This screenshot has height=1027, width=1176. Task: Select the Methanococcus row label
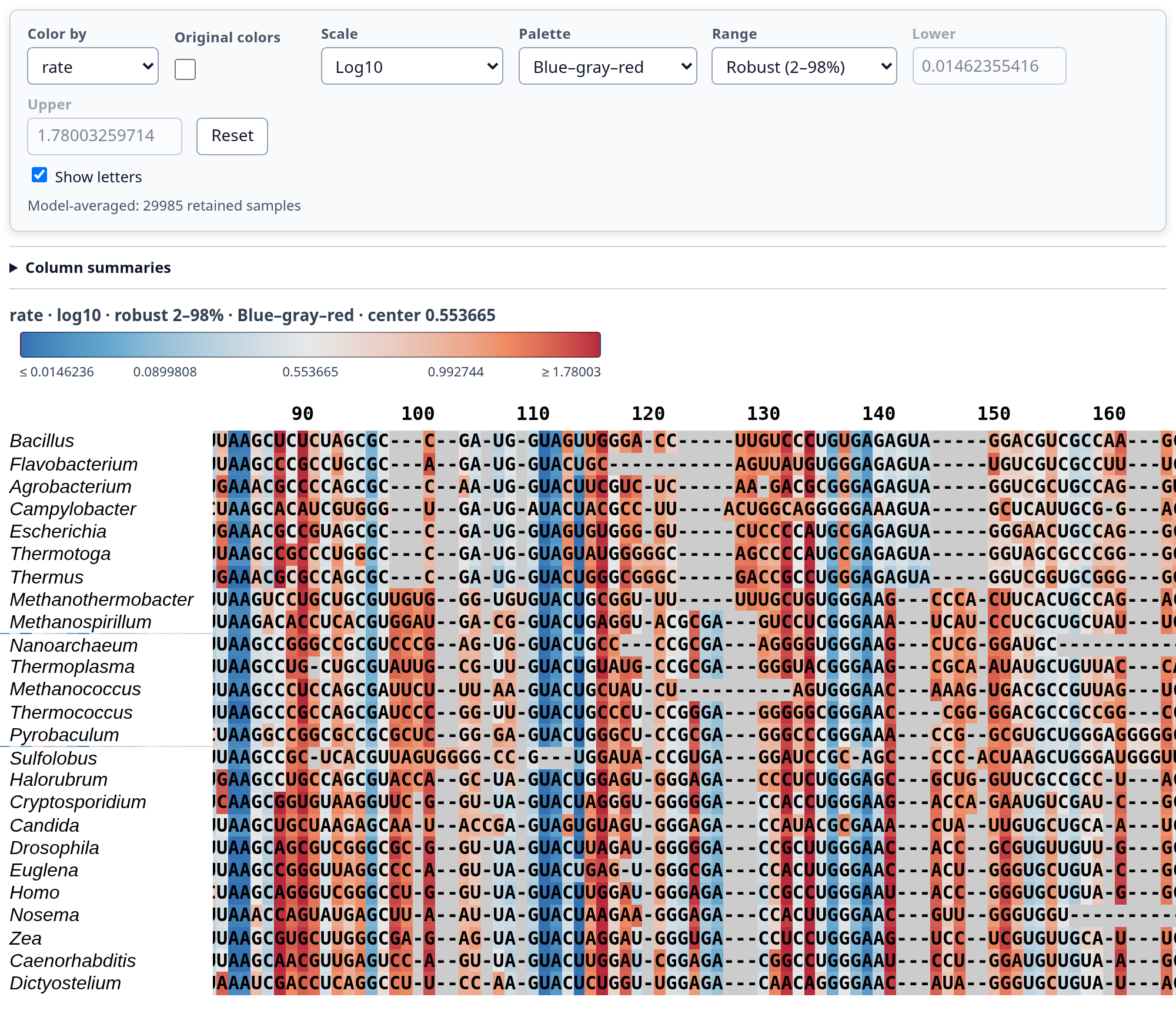pyautogui.click(x=75, y=689)
